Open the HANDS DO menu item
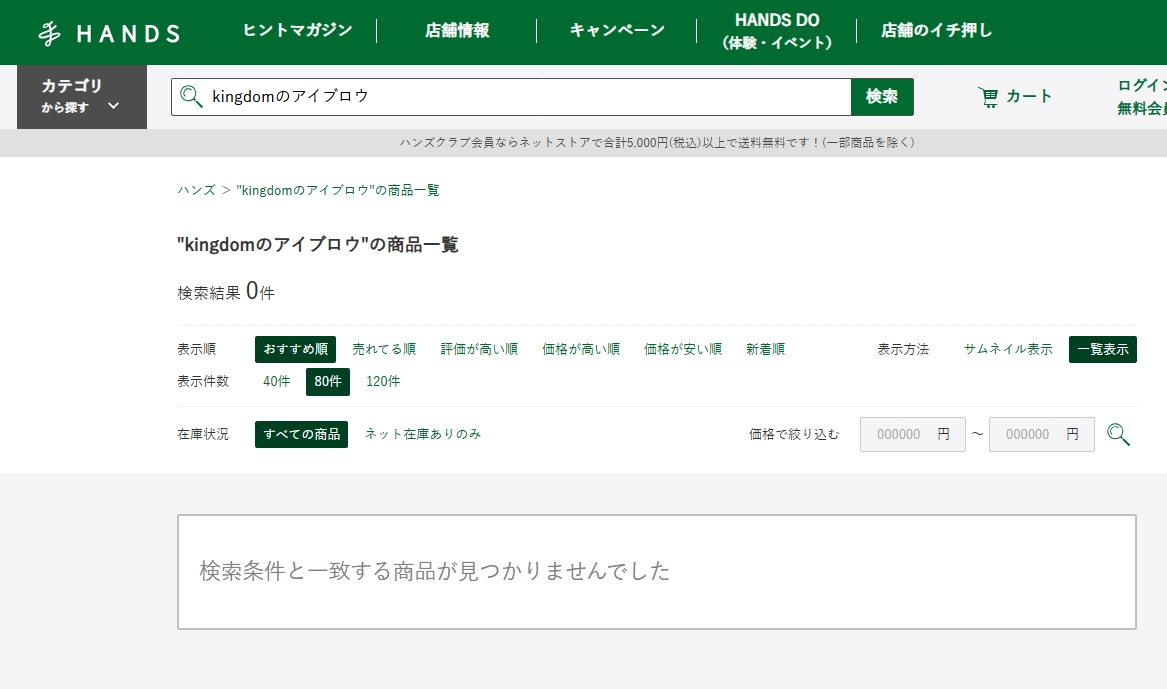Screen dimensions: 1167x689 click(x=776, y=31)
